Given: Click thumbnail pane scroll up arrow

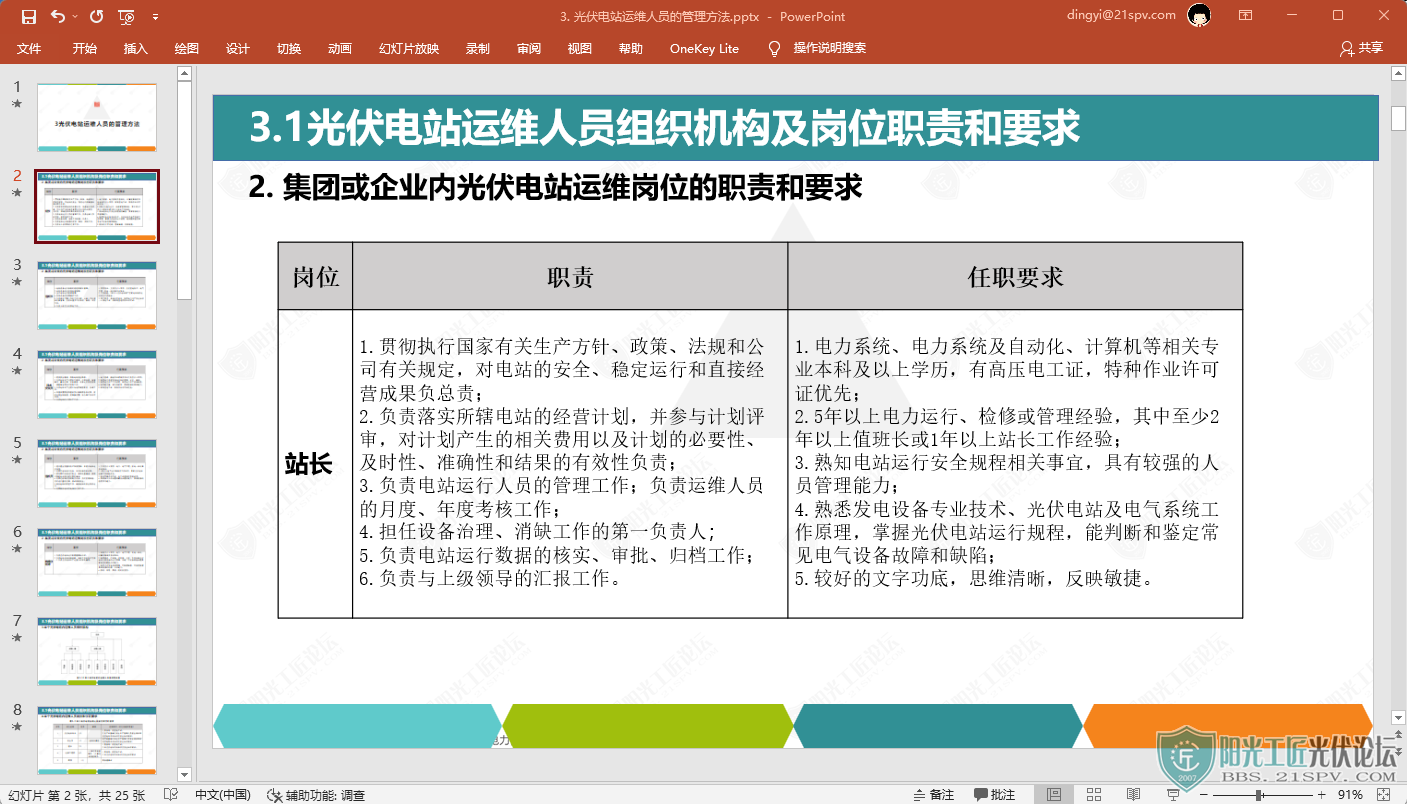Looking at the screenshot, I should [x=184, y=73].
